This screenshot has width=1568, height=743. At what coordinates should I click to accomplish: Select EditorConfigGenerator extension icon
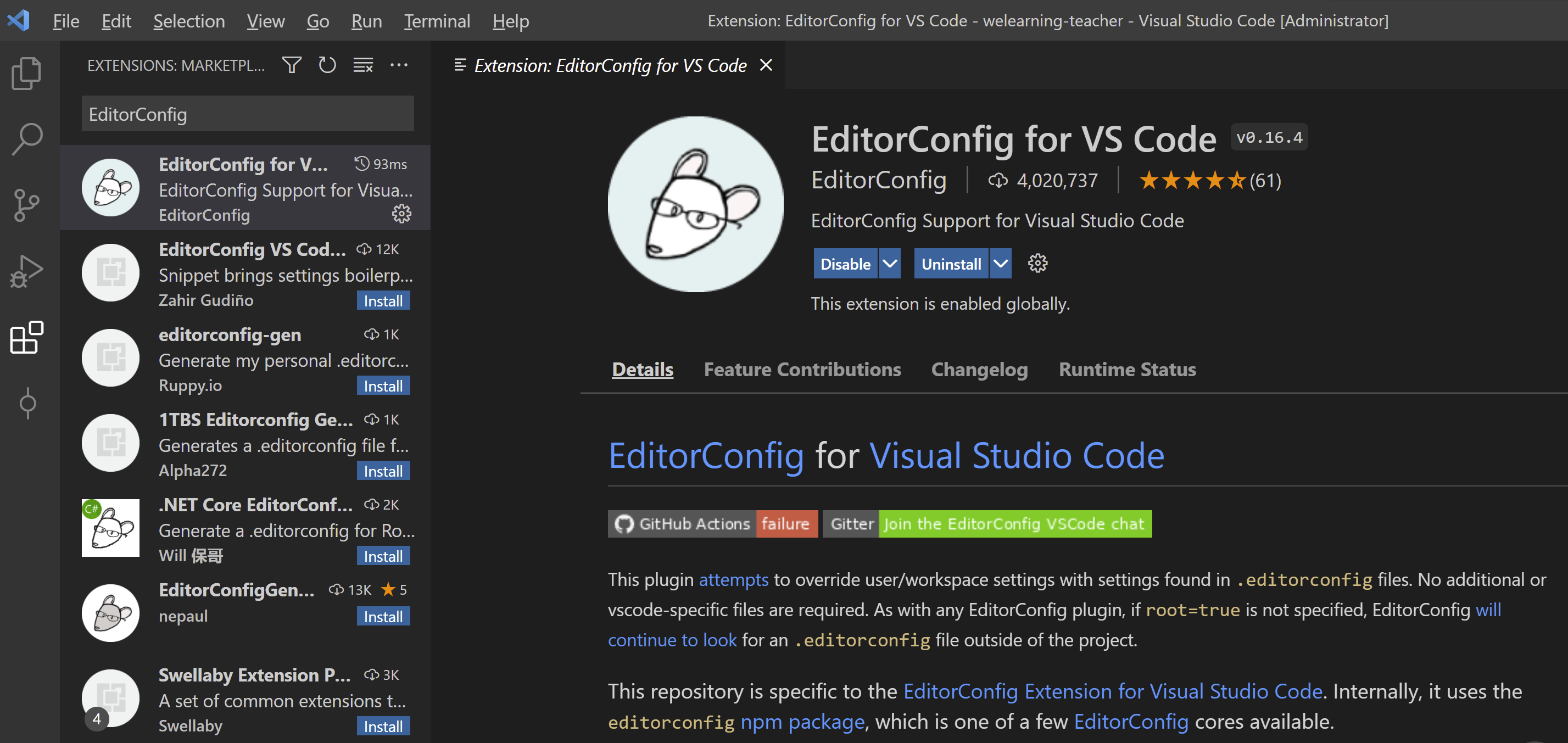[111, 613]
